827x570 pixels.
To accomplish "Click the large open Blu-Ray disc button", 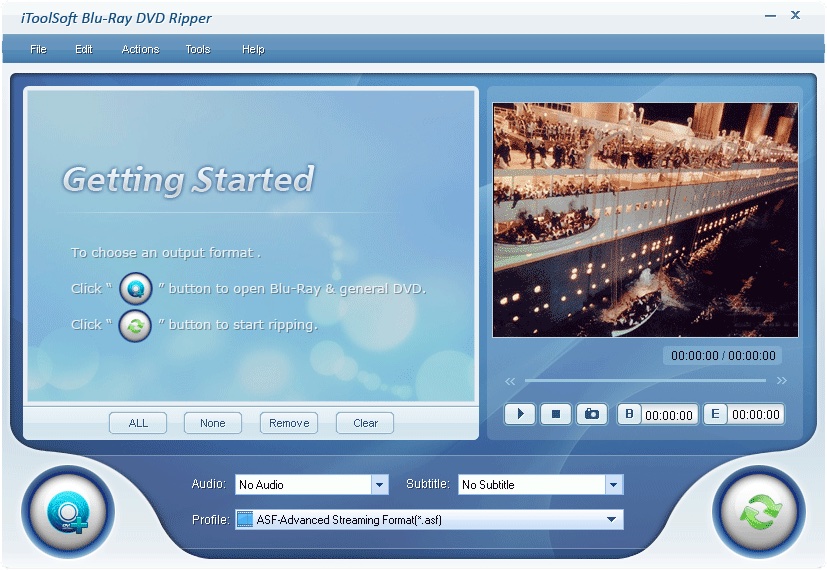I will coord(68,513).
